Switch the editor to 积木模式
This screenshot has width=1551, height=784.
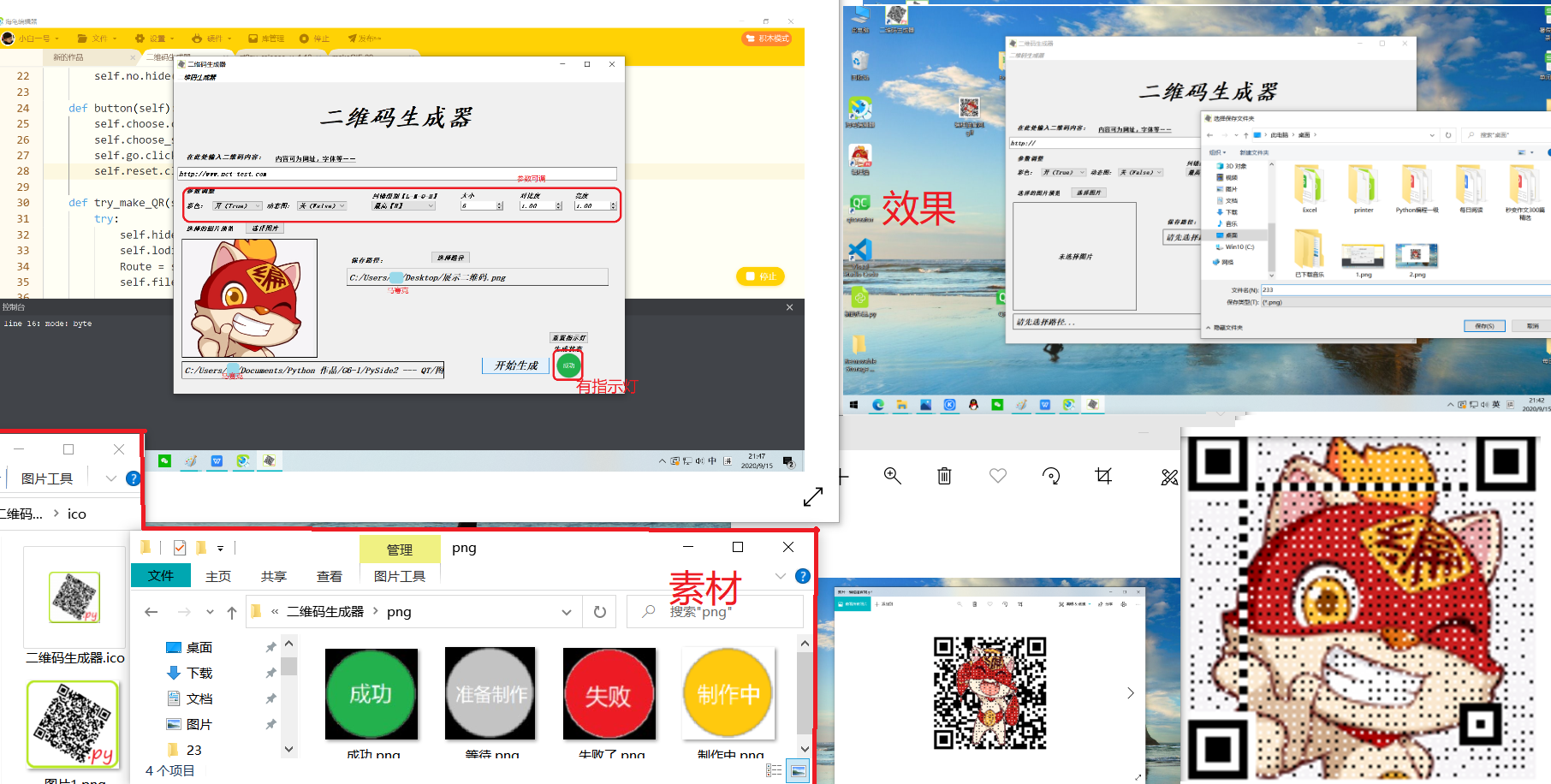(x=767, y=39)
